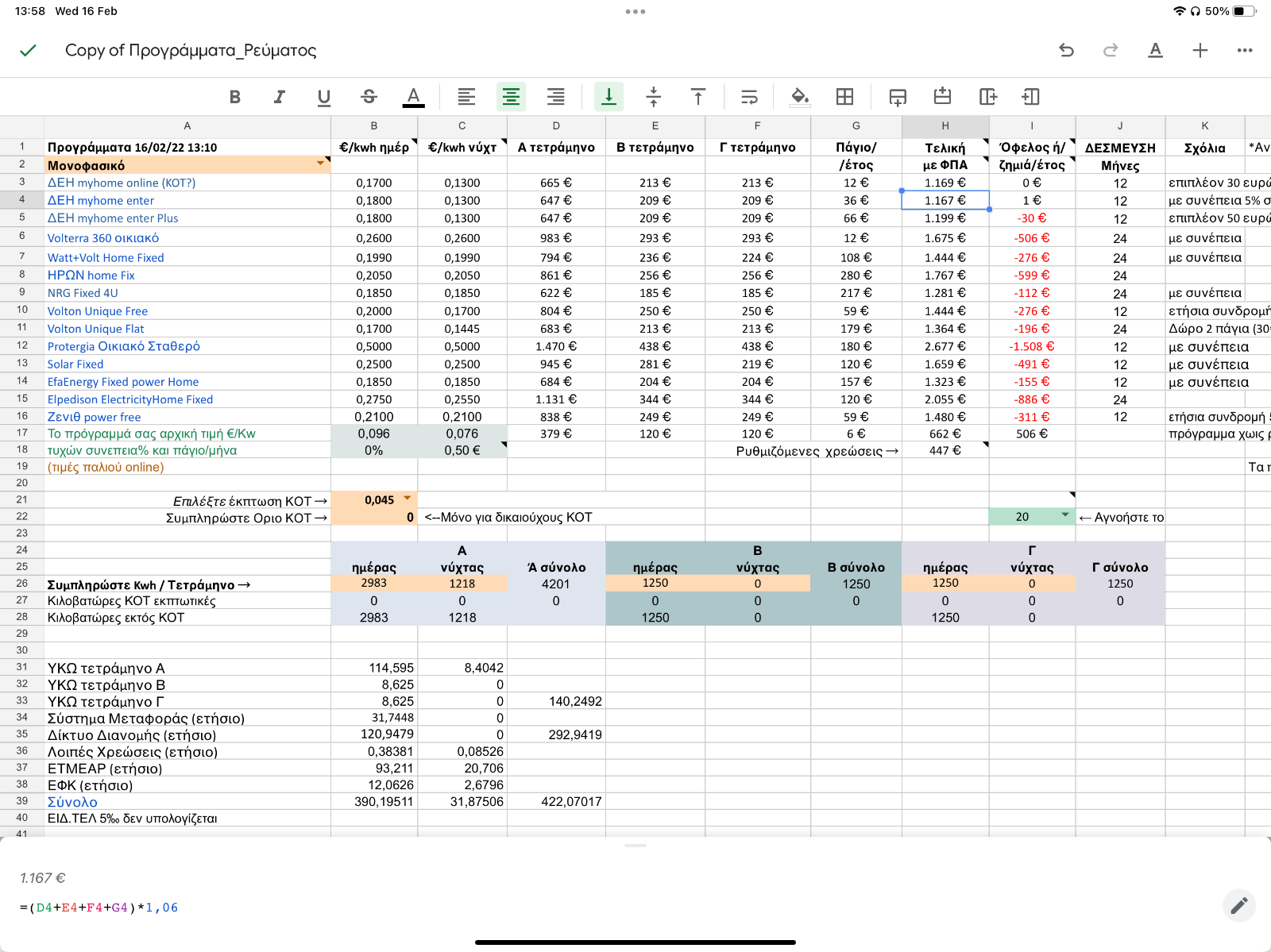Toggle underline formatting

pos(324,97)
